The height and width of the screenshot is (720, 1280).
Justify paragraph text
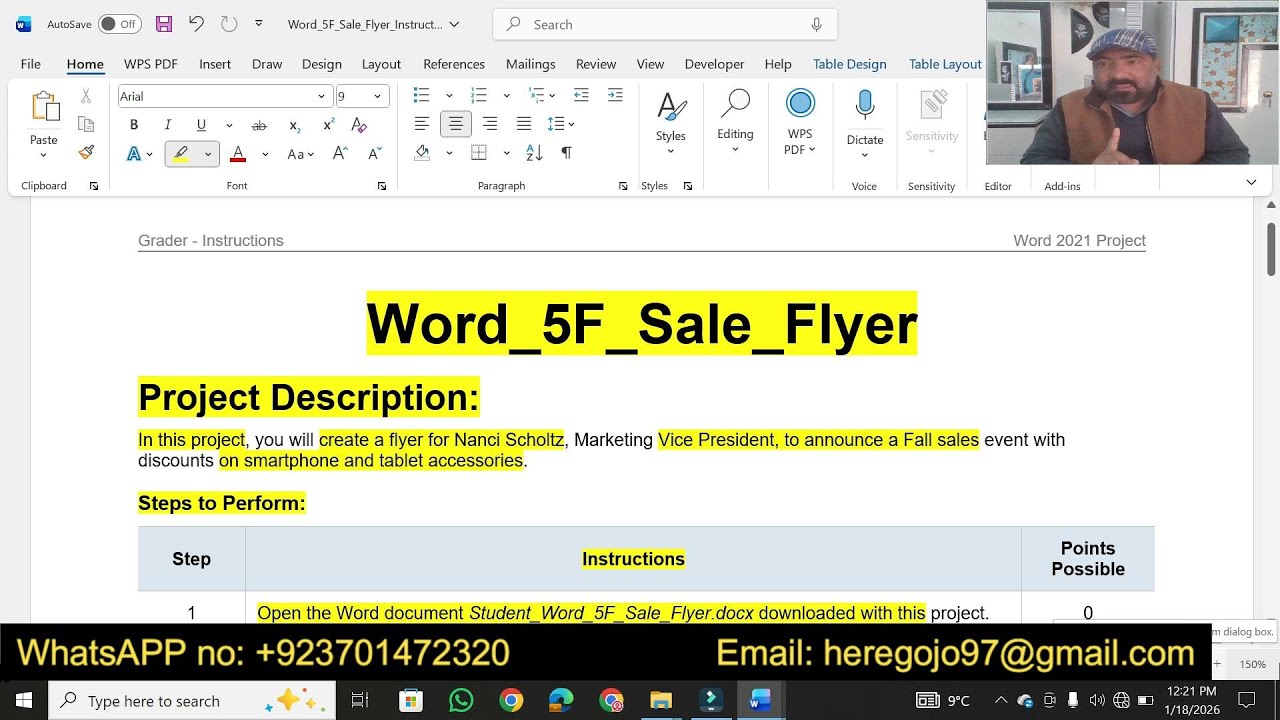coord(524,124)
